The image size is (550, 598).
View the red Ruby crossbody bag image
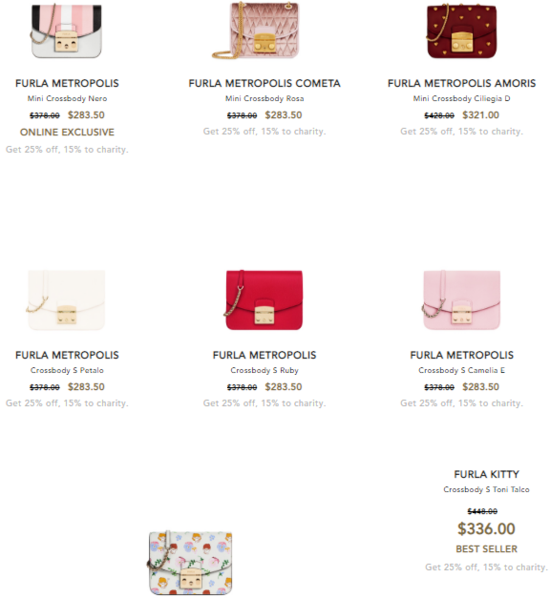264,300
